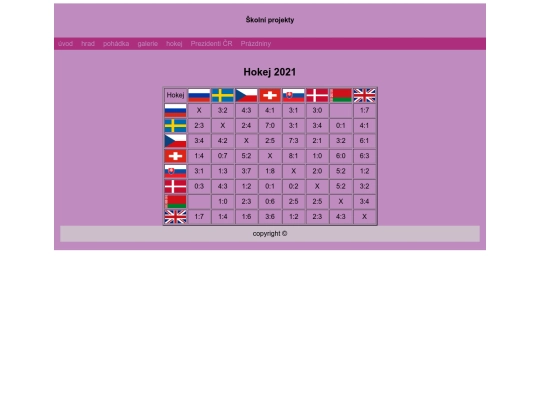This screenshot has height=405, width=540.
Task: Click the Czech flag in the header row
Action: coord(246,95)
